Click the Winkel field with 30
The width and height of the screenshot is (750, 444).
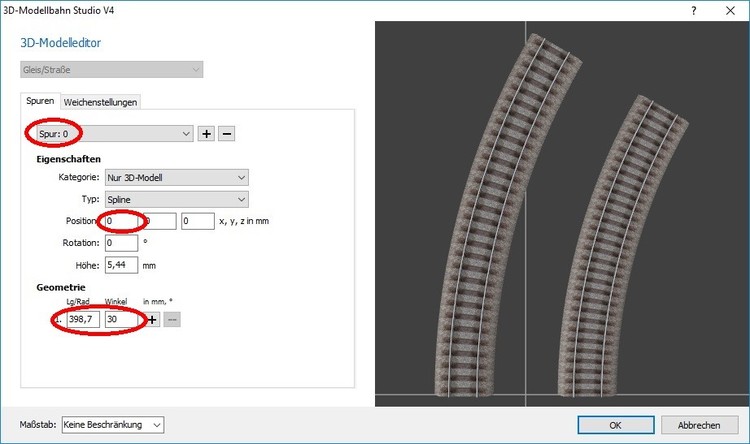(x=121, y=319)
